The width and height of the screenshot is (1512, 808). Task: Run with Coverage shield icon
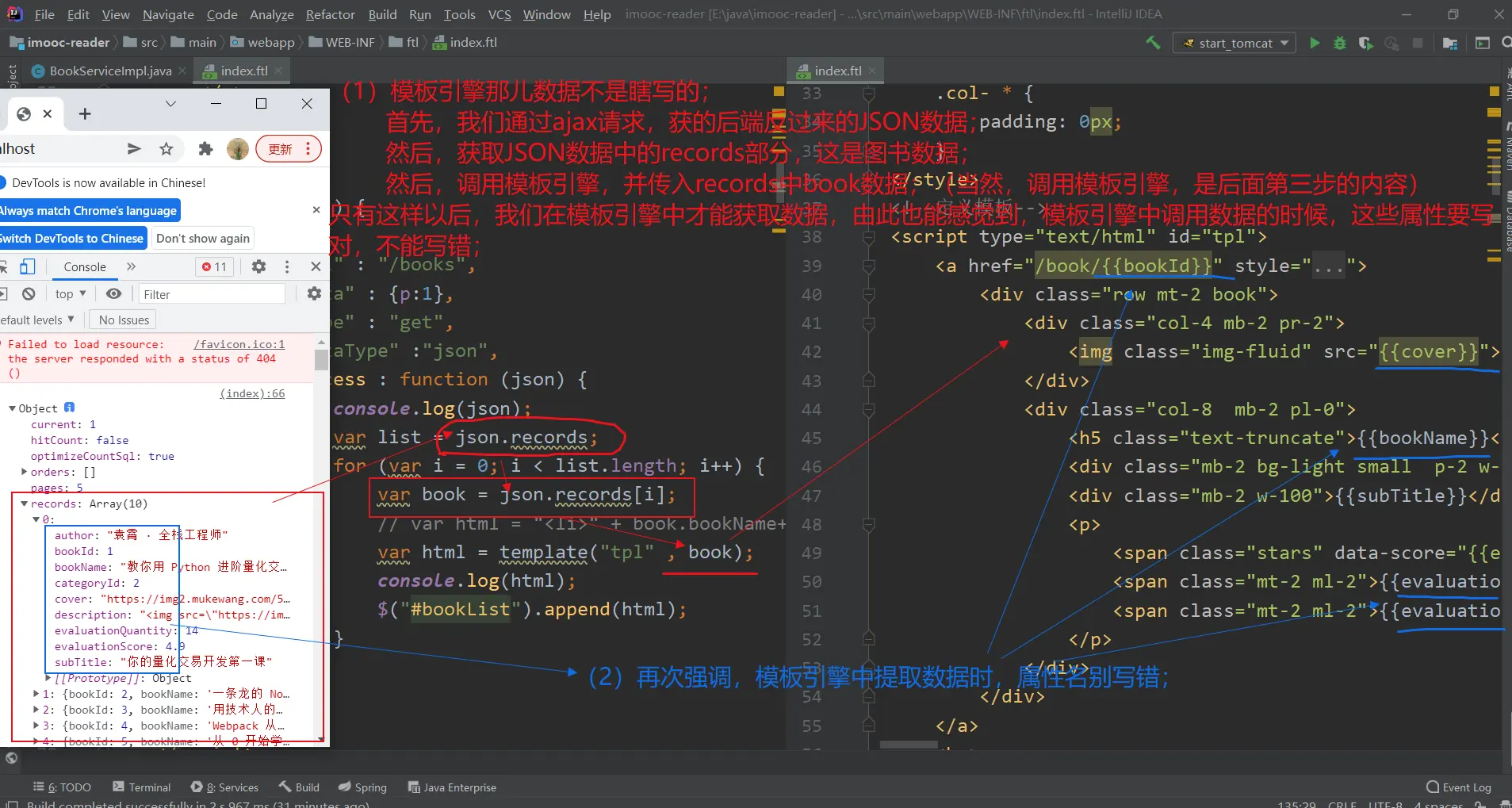click(1365, 43)
